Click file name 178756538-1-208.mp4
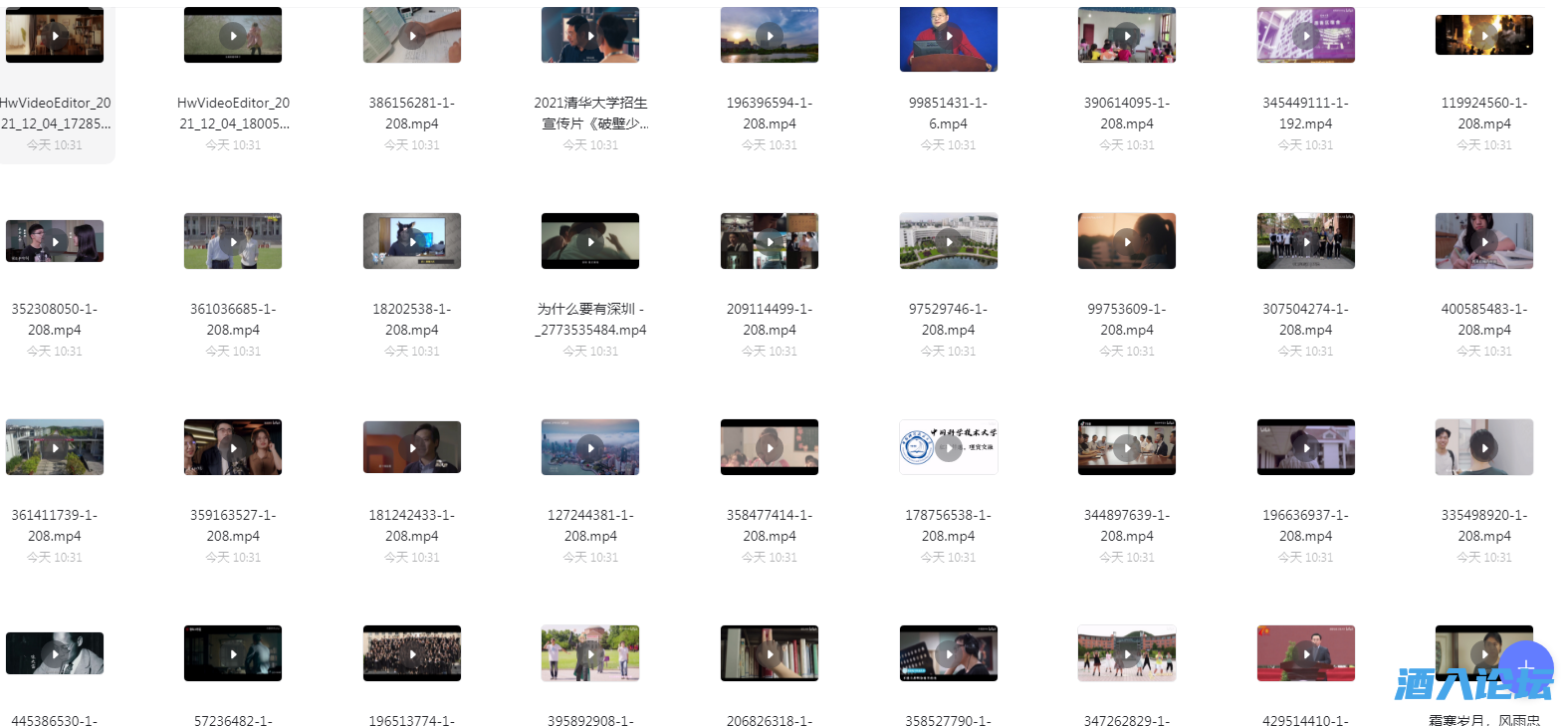This screenshot has height=726, width=1568. coord(949,525)
